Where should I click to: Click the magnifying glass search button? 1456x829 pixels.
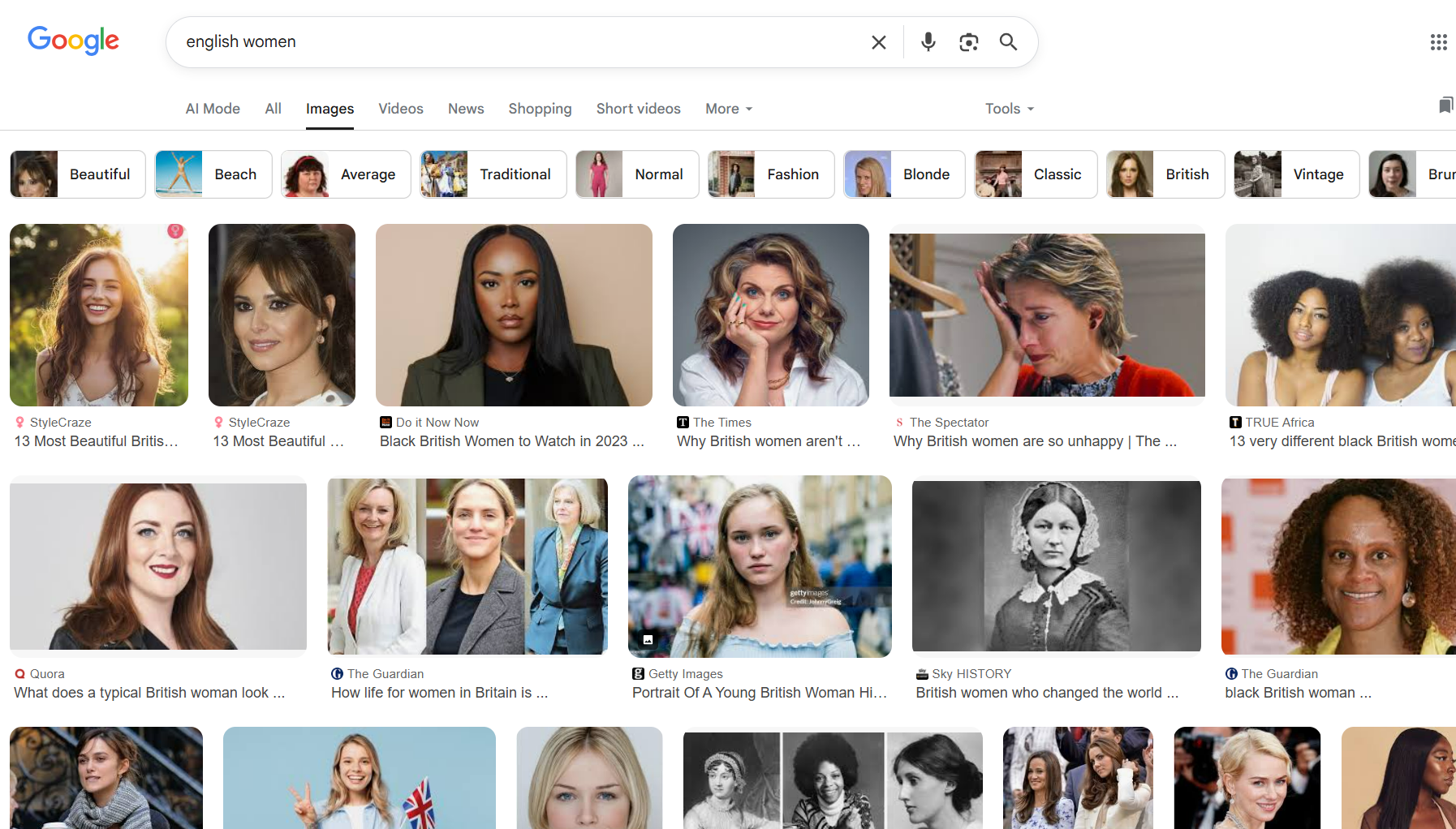[x=1008, y=42]
